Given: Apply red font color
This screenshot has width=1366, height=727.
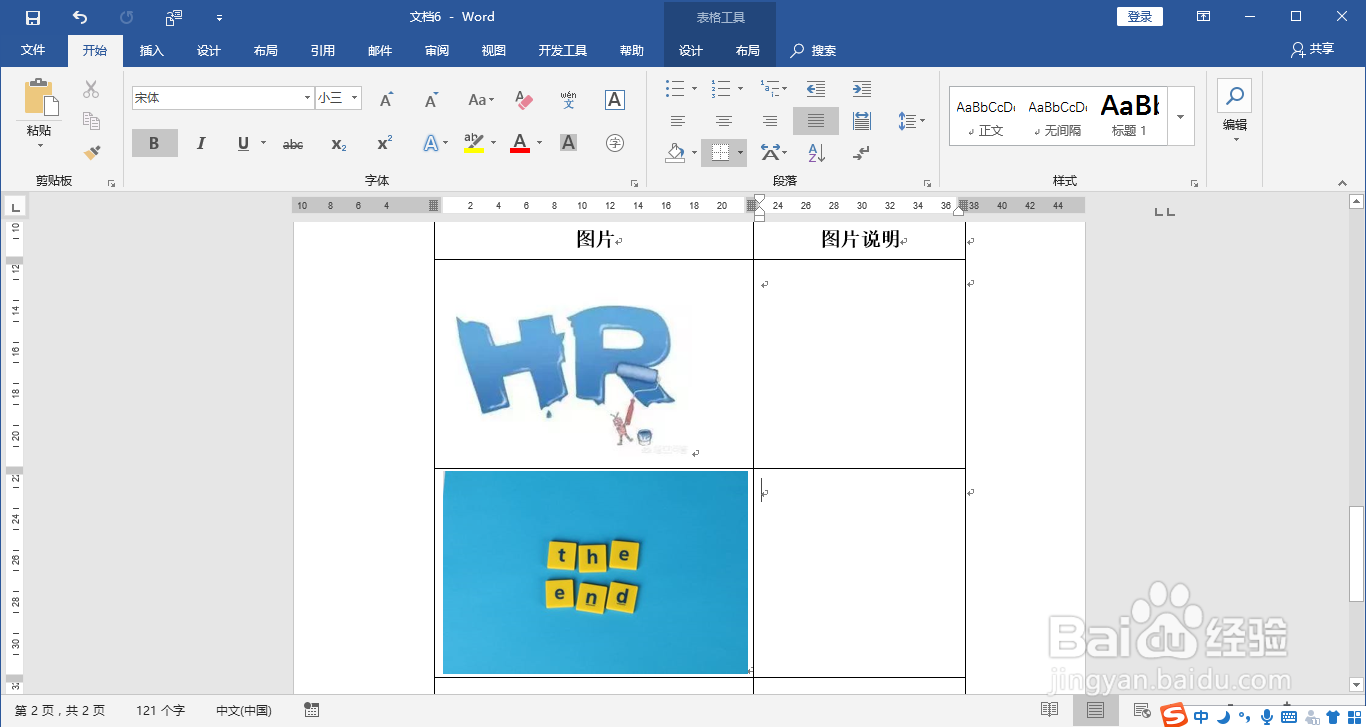Looking at the screenshot, I should pyautogui.click(x=520, y=143).
